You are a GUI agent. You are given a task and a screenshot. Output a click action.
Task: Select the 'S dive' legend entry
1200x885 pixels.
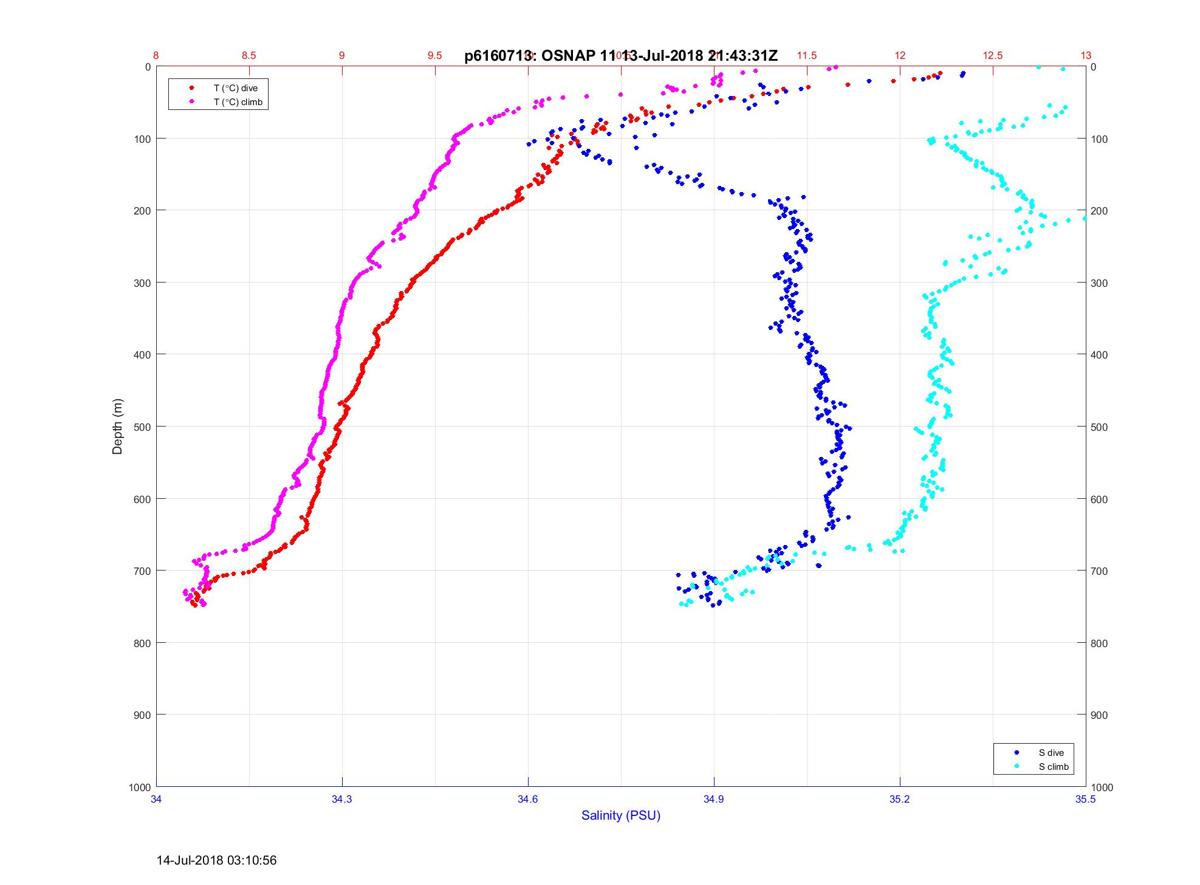click(x=1050, y=752)
